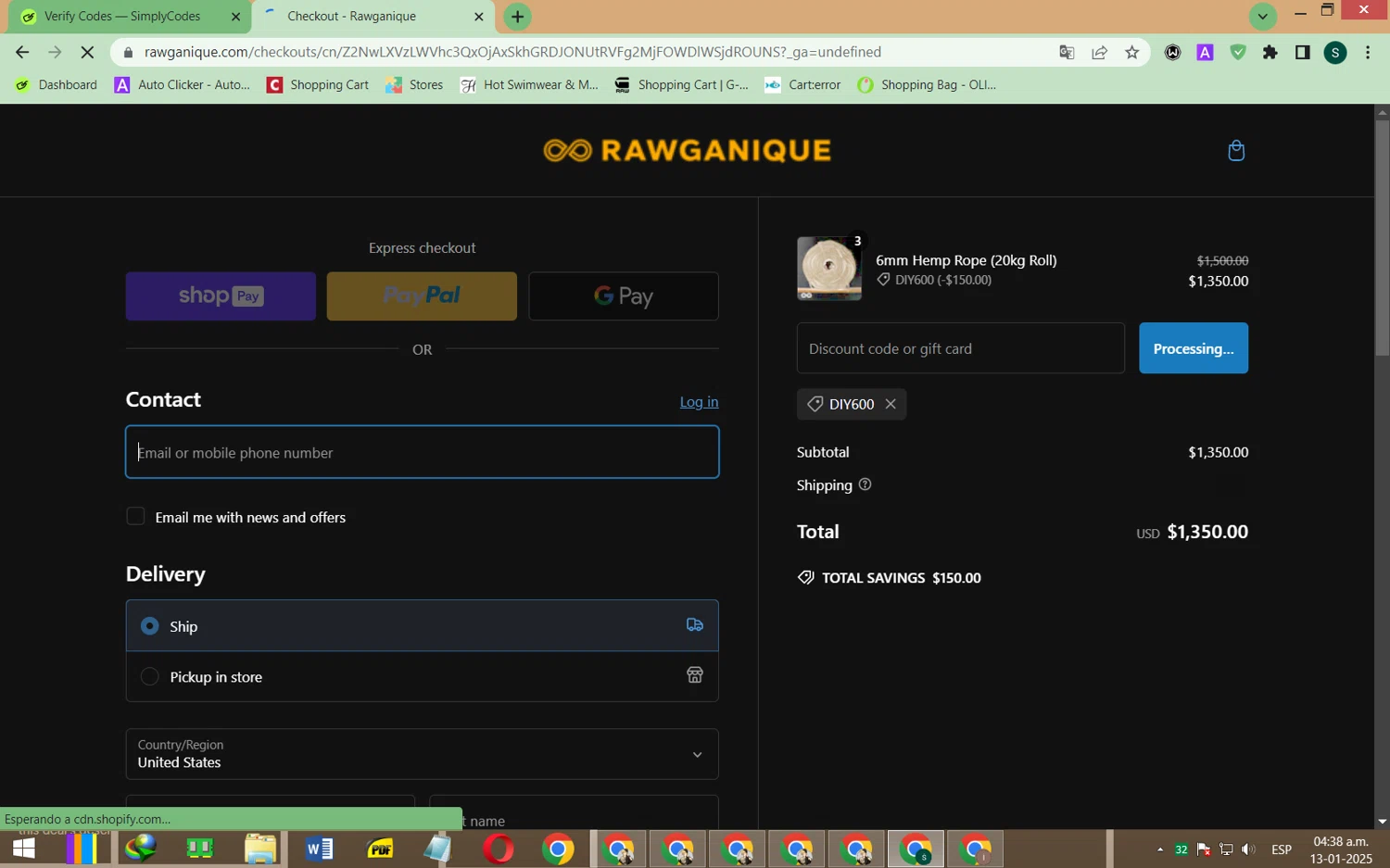Remove the DIY600 discount code

point(891,404)
